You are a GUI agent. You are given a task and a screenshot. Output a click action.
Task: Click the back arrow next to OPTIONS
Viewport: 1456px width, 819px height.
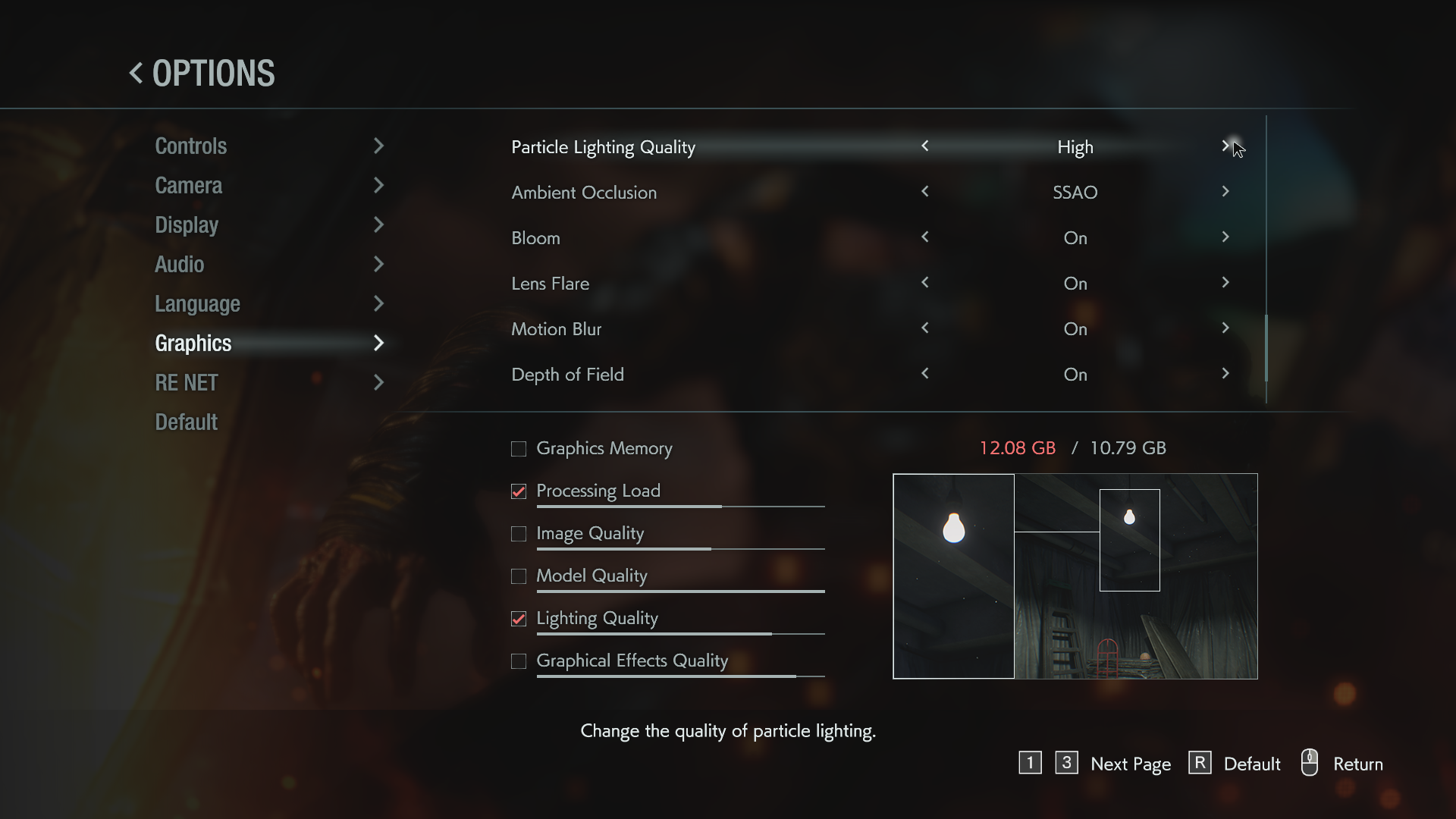136,73
